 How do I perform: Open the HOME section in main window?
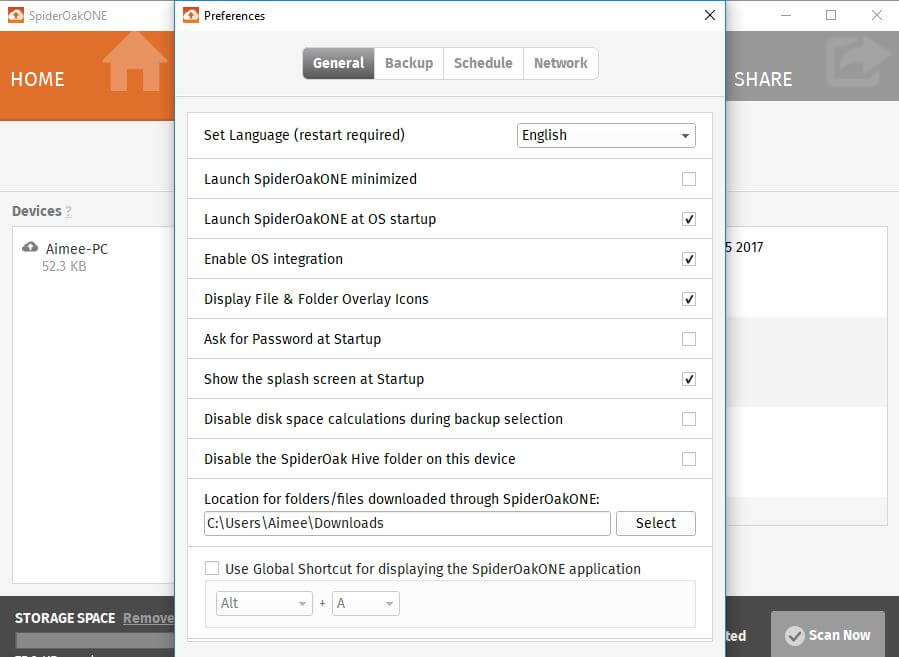(87, 76)
